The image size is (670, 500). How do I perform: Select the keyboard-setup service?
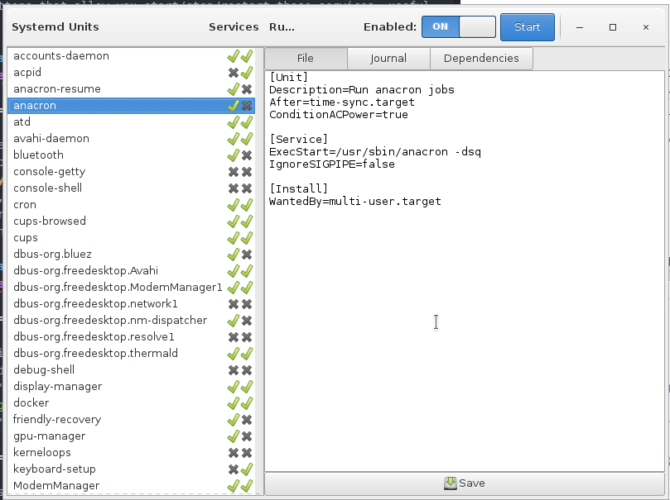[131, 469]
